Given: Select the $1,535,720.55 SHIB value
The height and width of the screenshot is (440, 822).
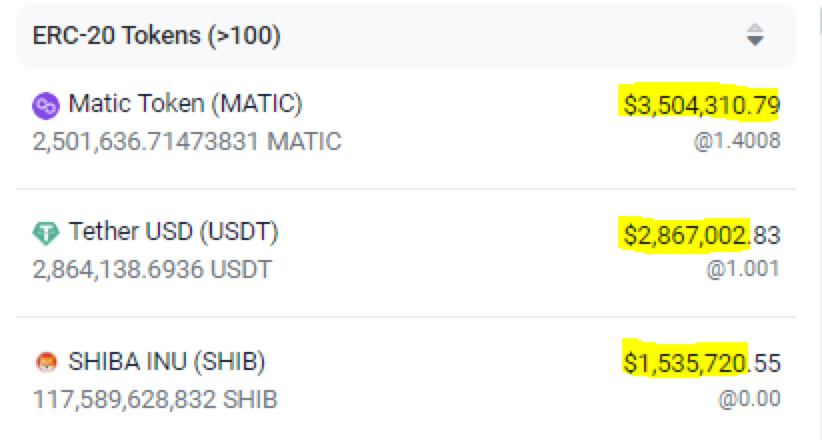Looking at the screenshot, I should (x=701, y=363).
